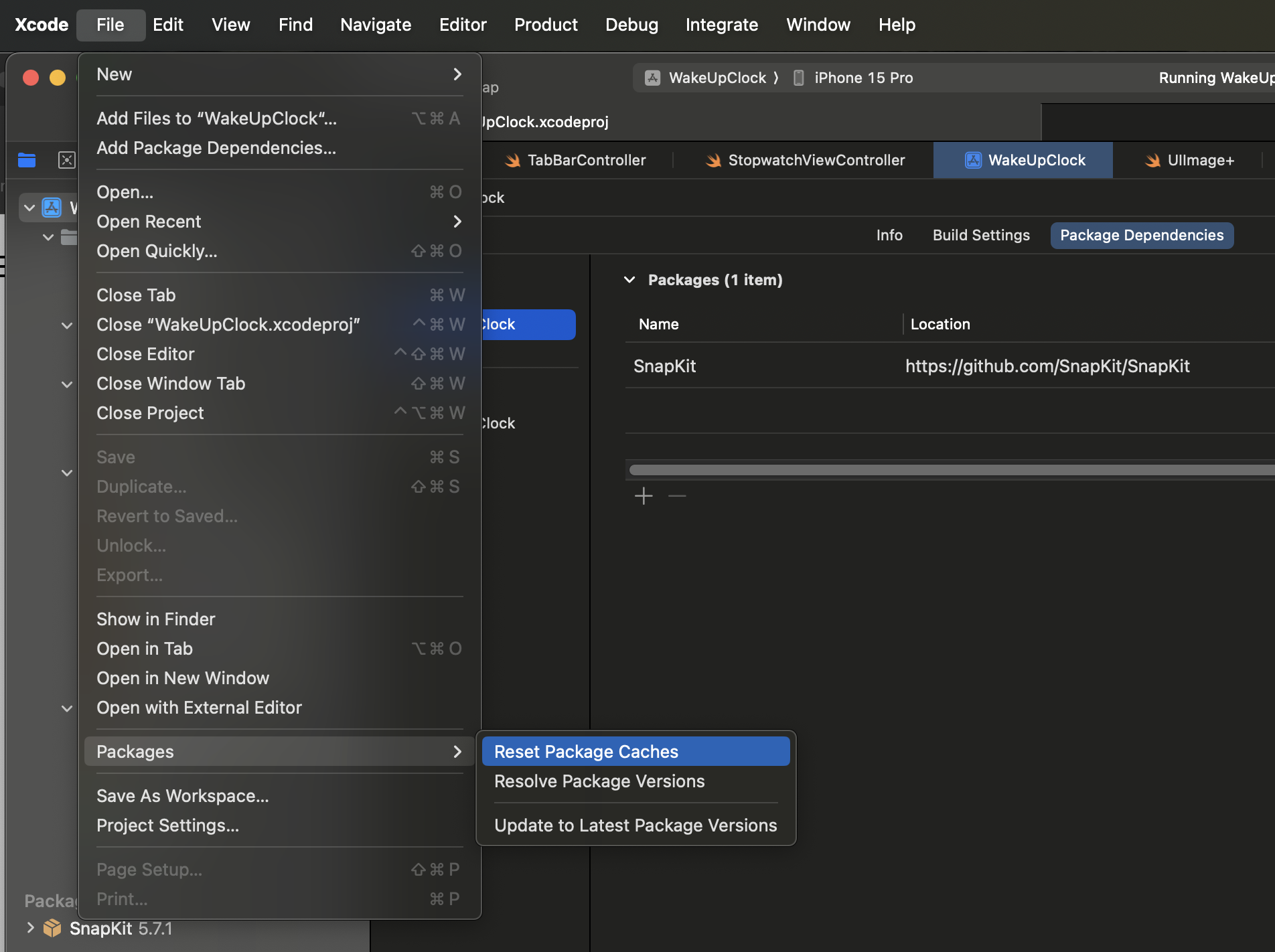This screenshot has height=952, width=1275.
Task: Click the minus button under the Packages list
Action: (677, 496)
